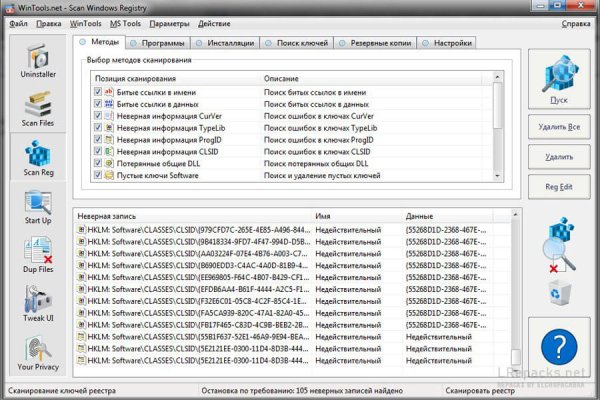Select the Scan Reg tool
Screen dimensions: 600x400
tap(38, 158)
